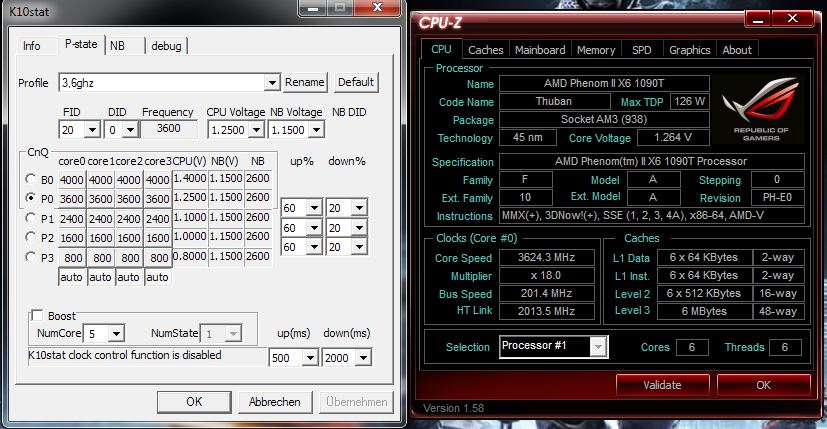Click the P3 core0 cell showing 800
Screen dimensions: 827x429
(x=72, y=258)
